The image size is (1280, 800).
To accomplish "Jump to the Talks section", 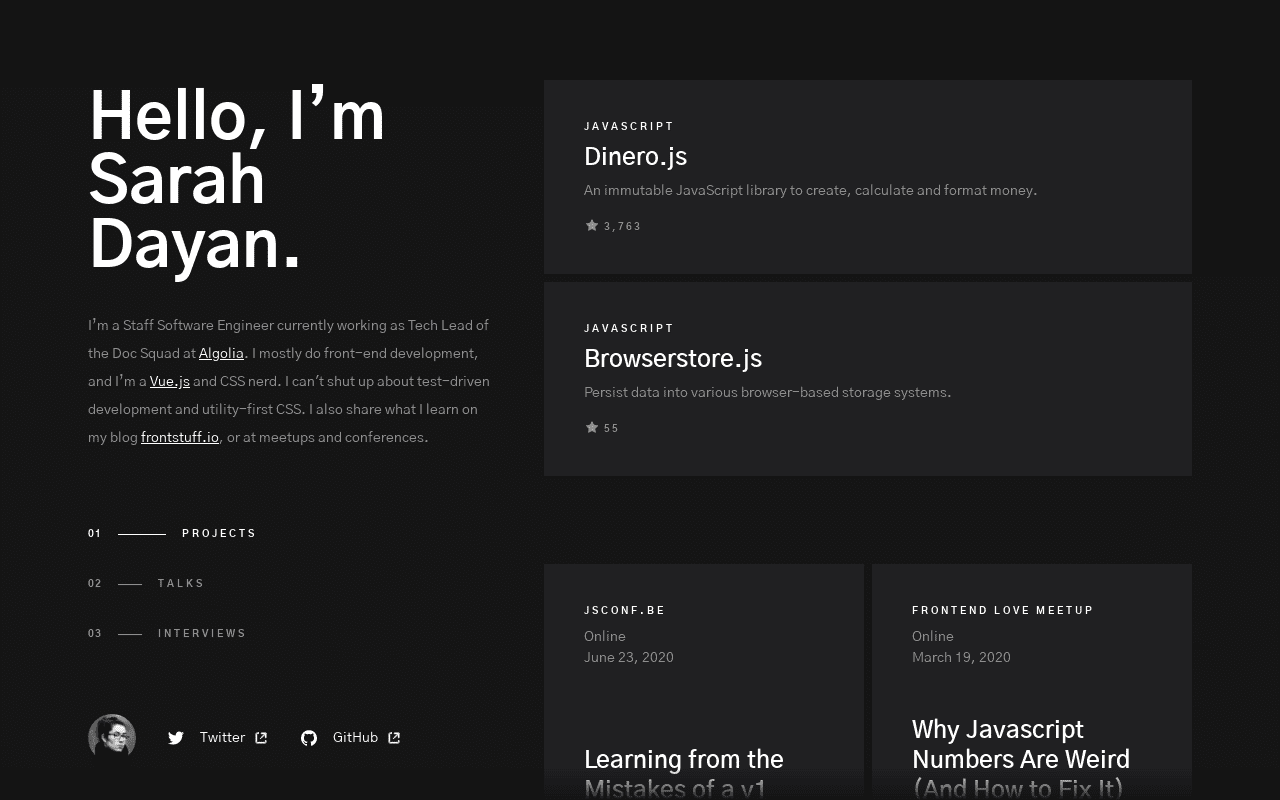I will [x=181, y=584].
